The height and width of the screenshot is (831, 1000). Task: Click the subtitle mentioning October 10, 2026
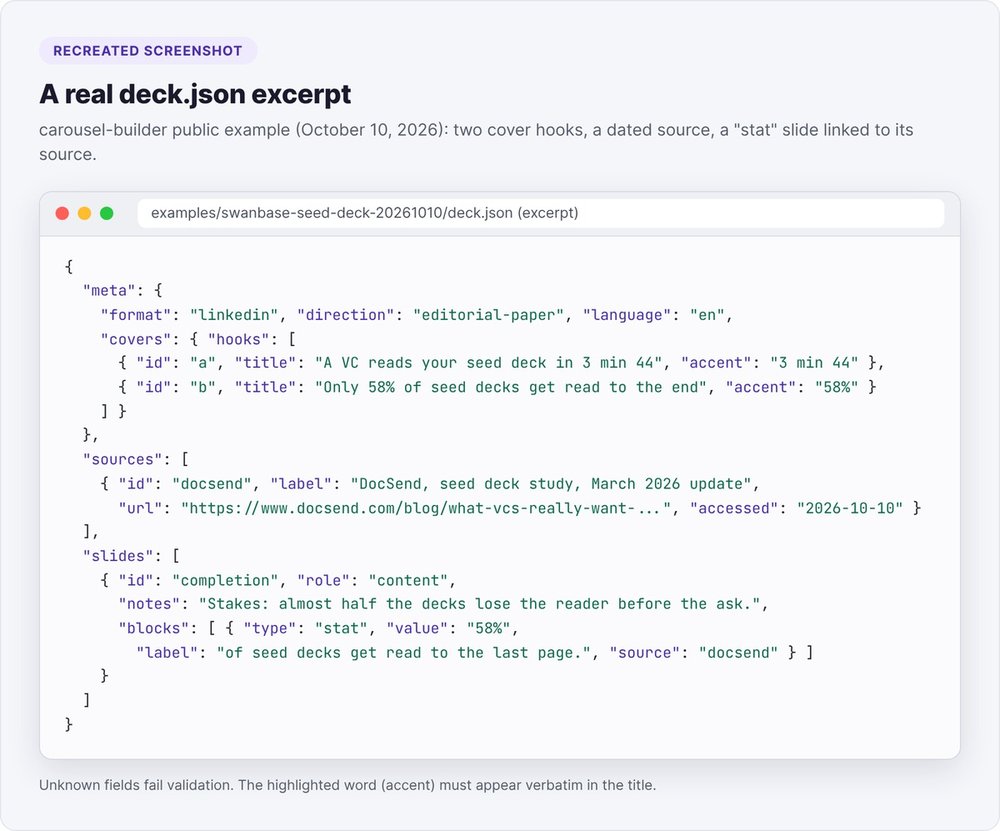click(476, 142)
